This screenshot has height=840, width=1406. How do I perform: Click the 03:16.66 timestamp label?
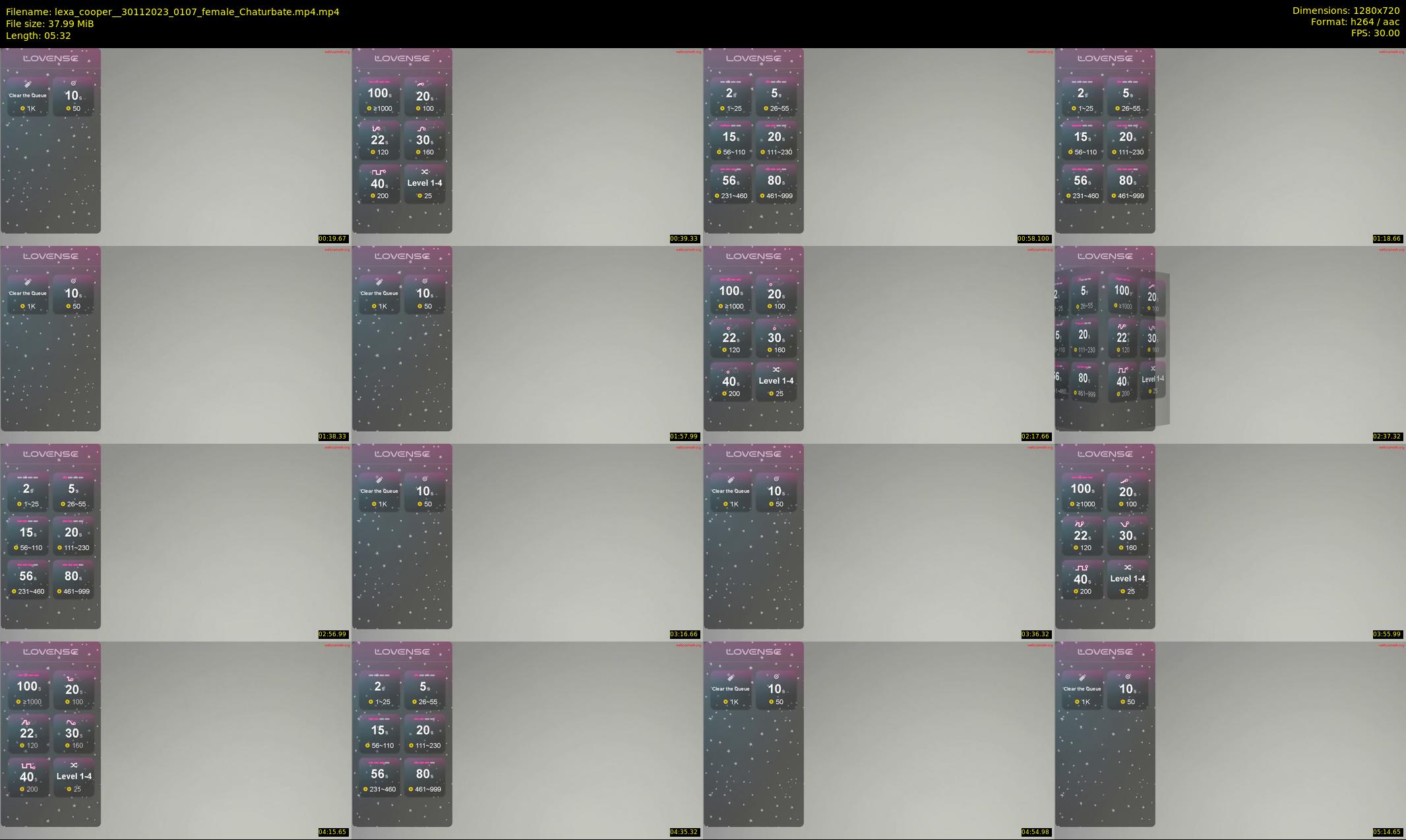(684, 634)
